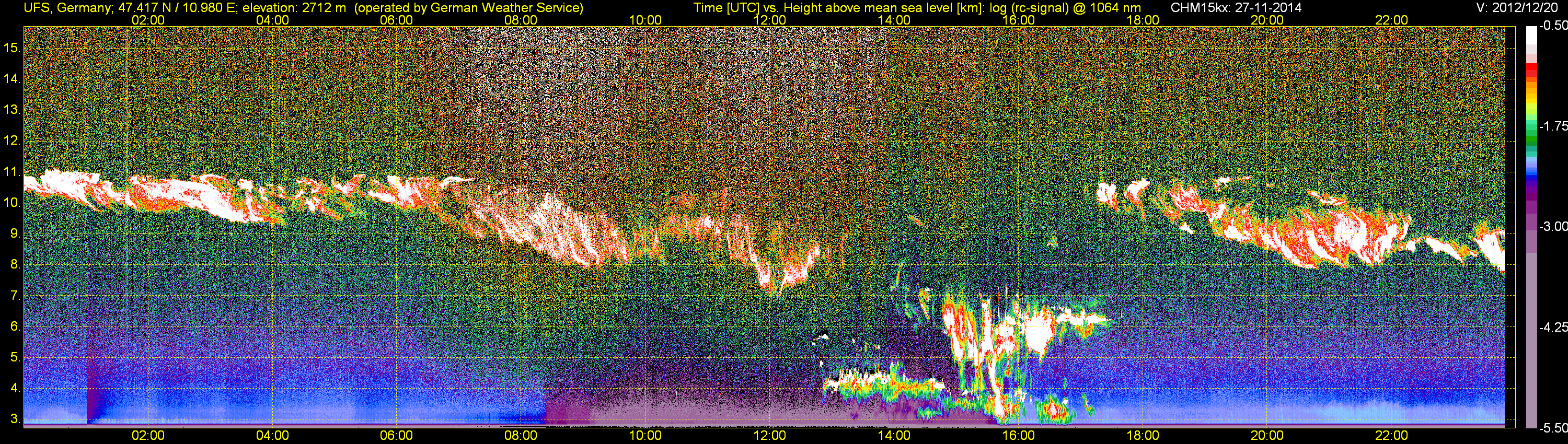Click the 12:00 label on the top time axis
Screen dimensions: 1568x444
click(769, 20)
